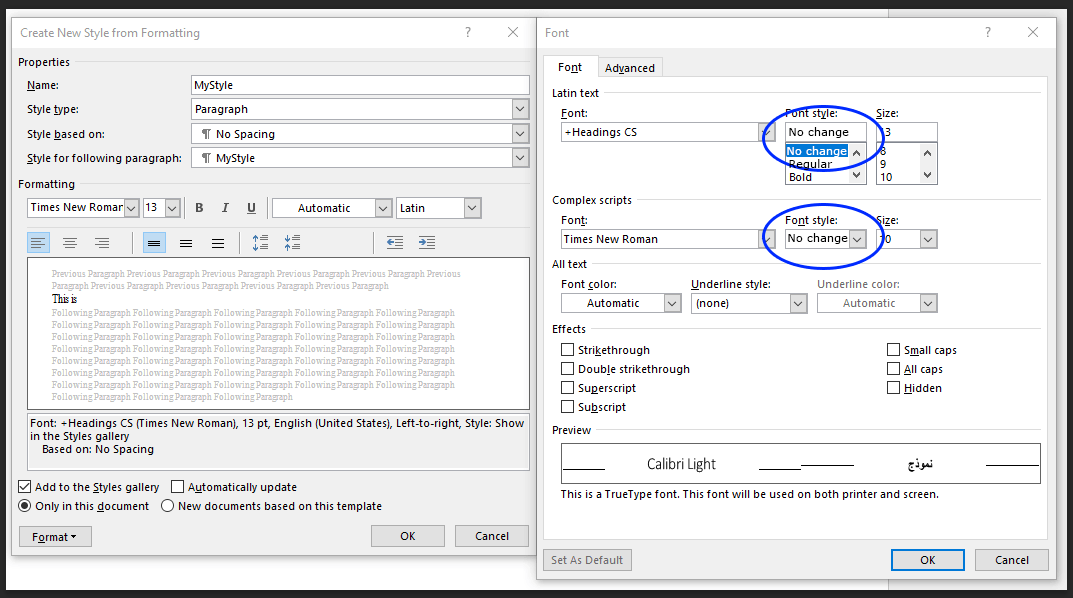The height and width of the screenshot is (598, 1073).
Task: Open the Format menu button
Action: [55, 537]
